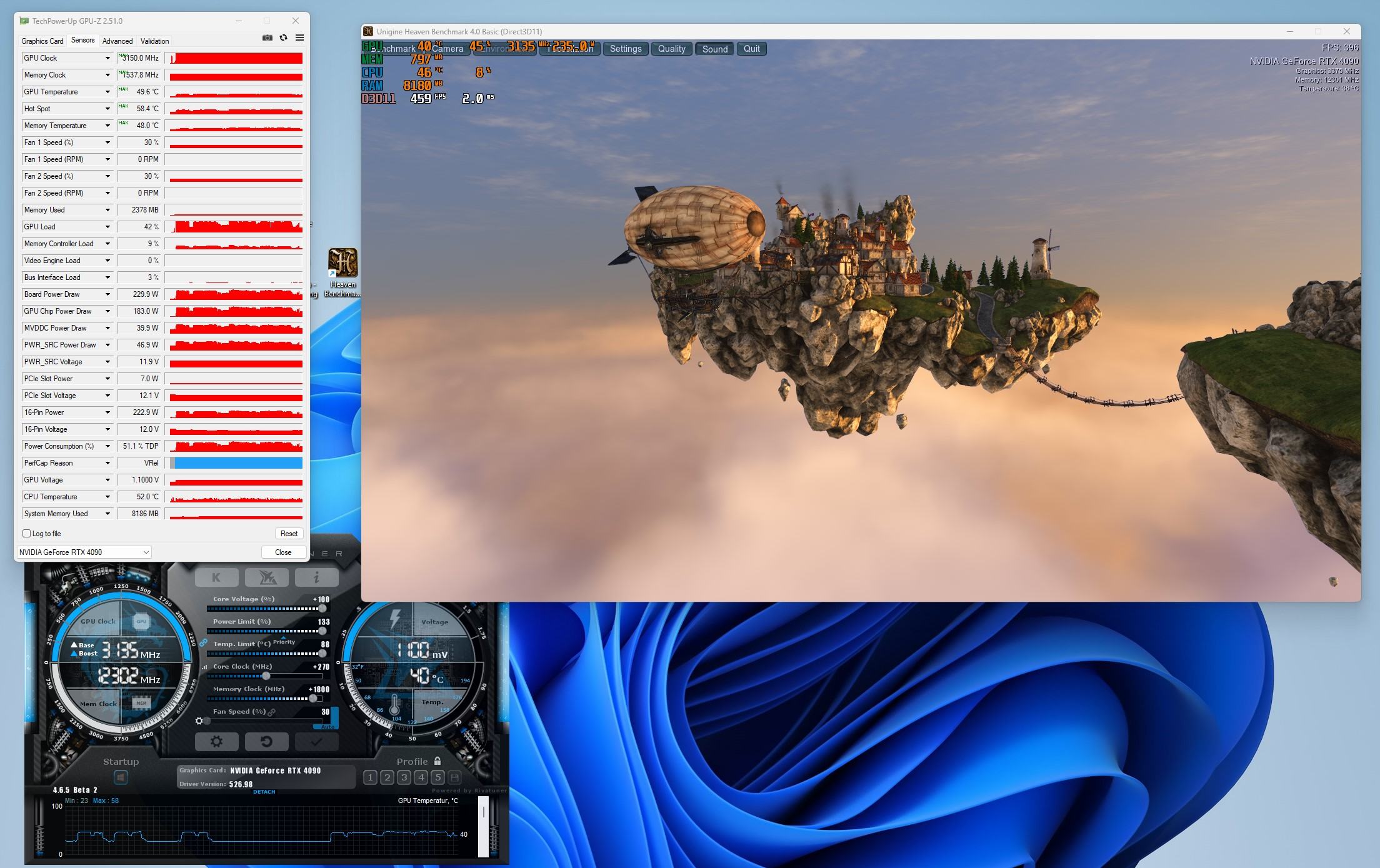
Task: Select Afterburner profile slot 2
Action: [387, 777]
